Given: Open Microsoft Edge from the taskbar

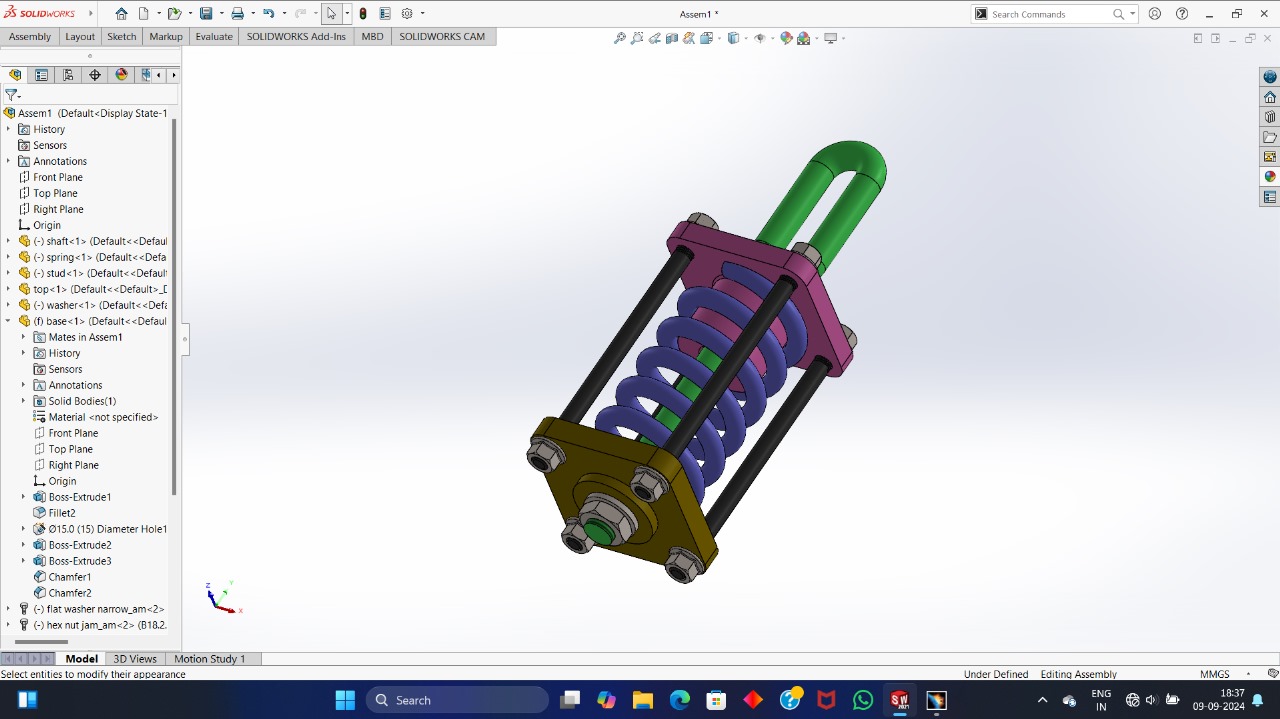Looking at the screenshot, I should [680, 700].
